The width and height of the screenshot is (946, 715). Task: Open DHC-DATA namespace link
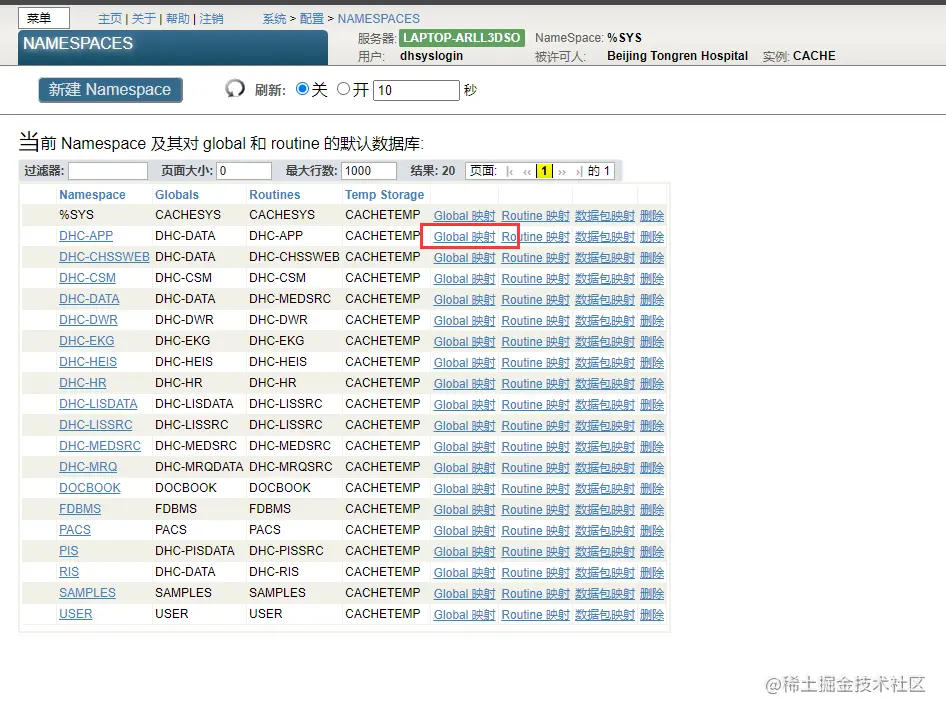[89, 299]
